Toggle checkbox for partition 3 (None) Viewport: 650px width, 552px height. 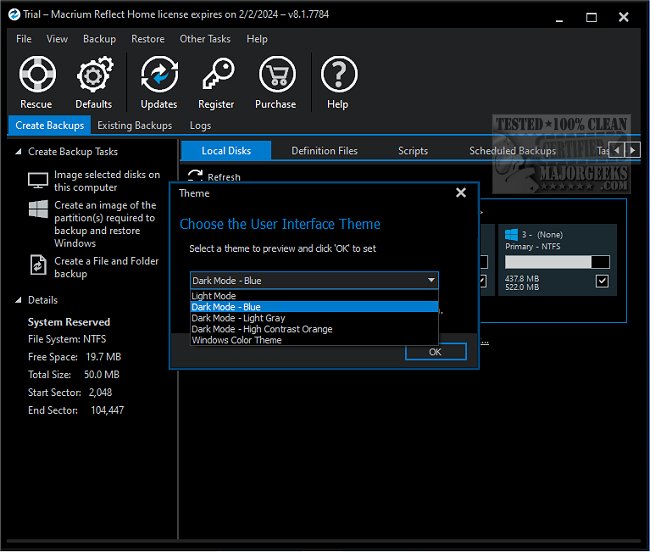[601, 282]
